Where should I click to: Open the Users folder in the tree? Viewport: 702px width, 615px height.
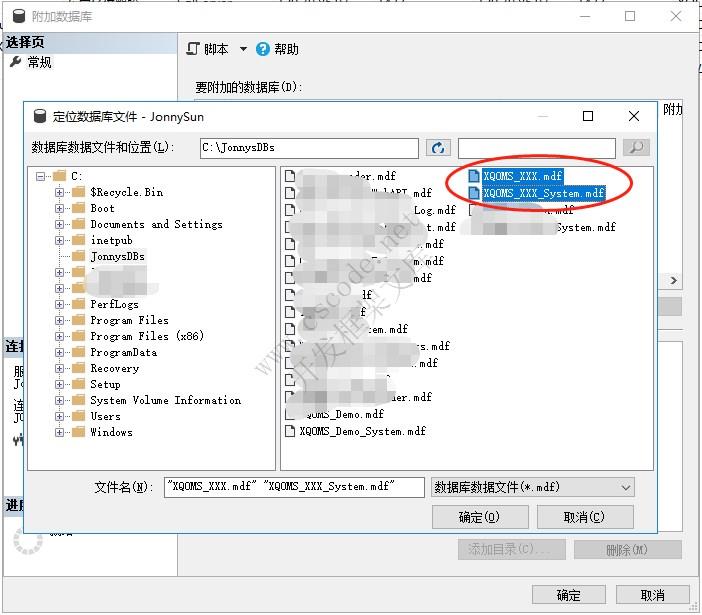click(105, 416)
